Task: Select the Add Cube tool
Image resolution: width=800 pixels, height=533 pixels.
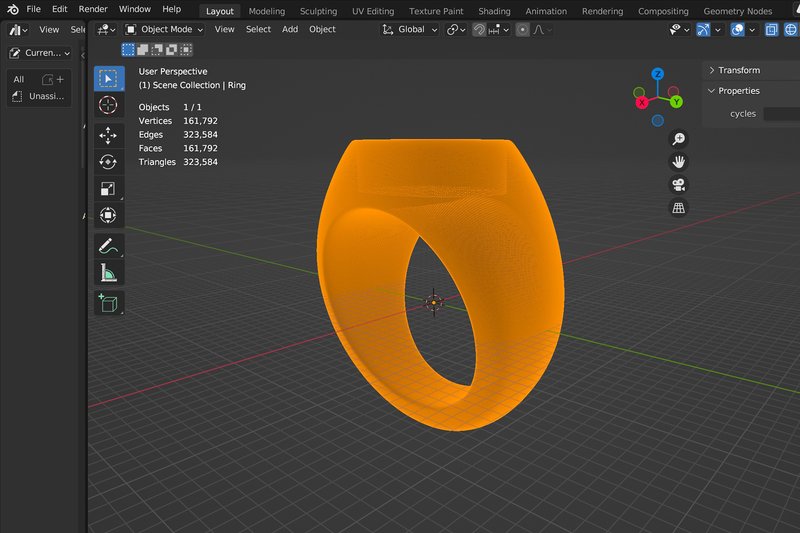Action: [x=108, y=303]
